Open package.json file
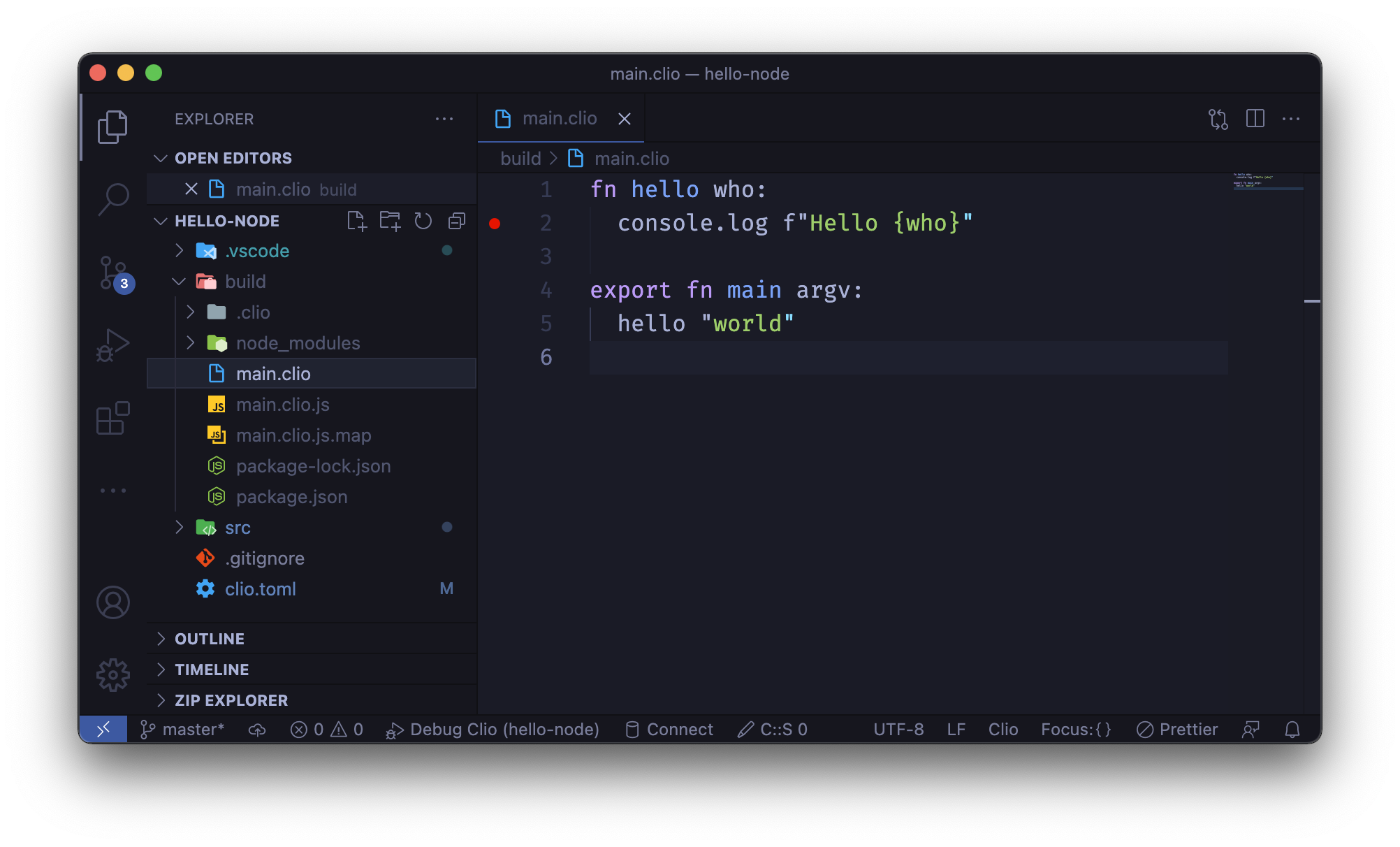Image resolution: width=1400 pixels, height=847 pixels. 312,497
